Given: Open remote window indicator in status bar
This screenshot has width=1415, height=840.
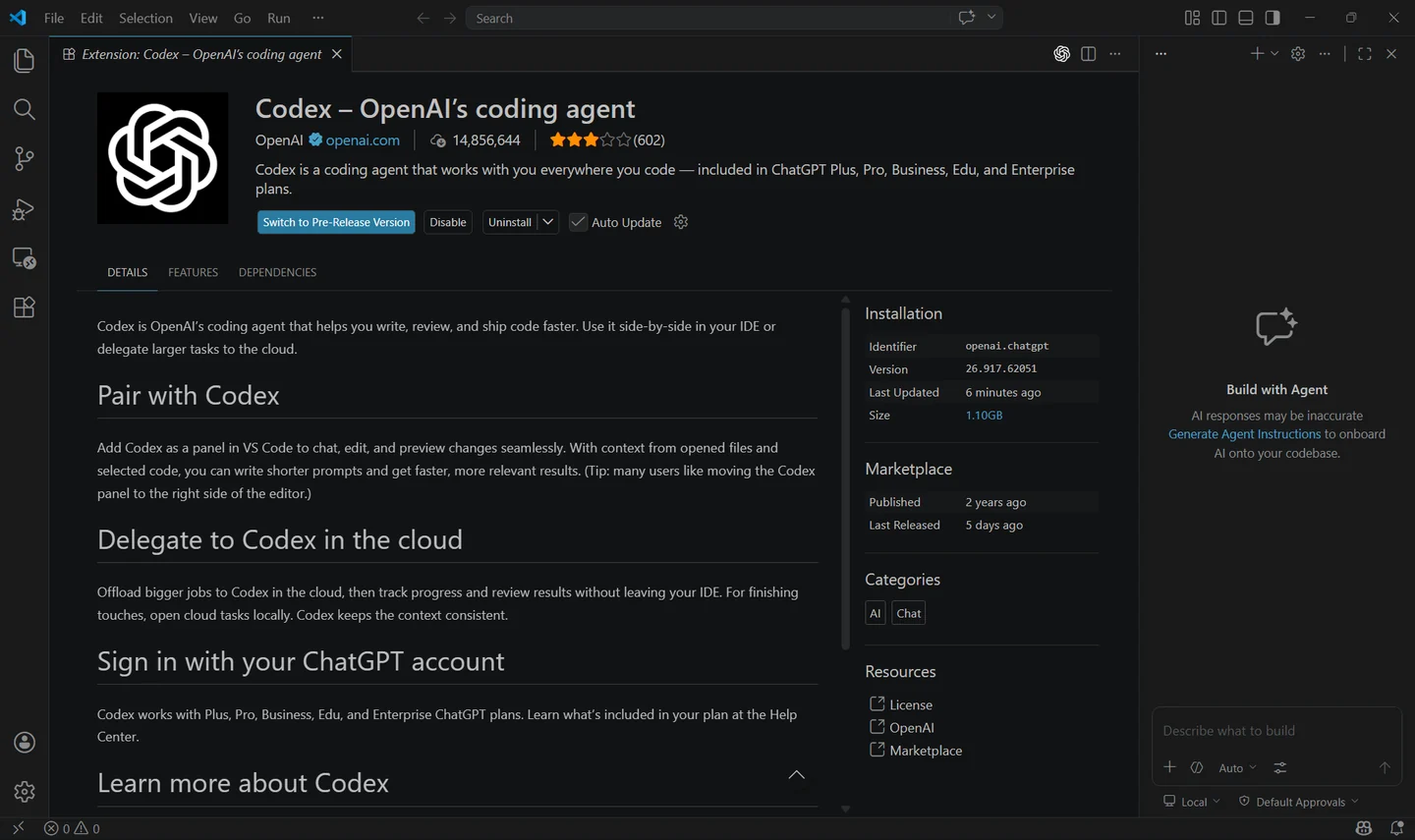Looking at the screenshot, I should [18, 828].
